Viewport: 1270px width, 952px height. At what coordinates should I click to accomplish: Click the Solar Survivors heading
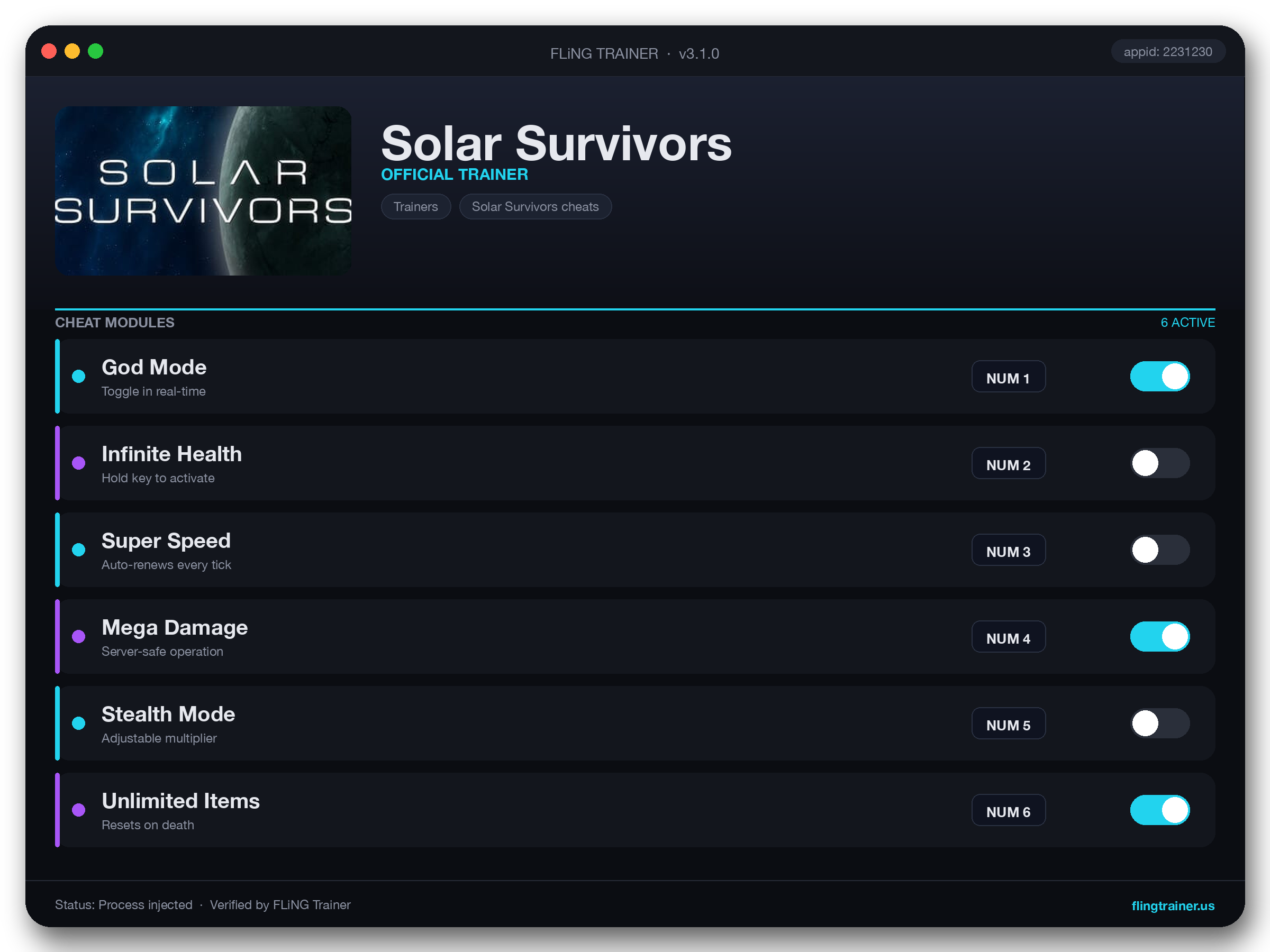(x=556, y=143)
